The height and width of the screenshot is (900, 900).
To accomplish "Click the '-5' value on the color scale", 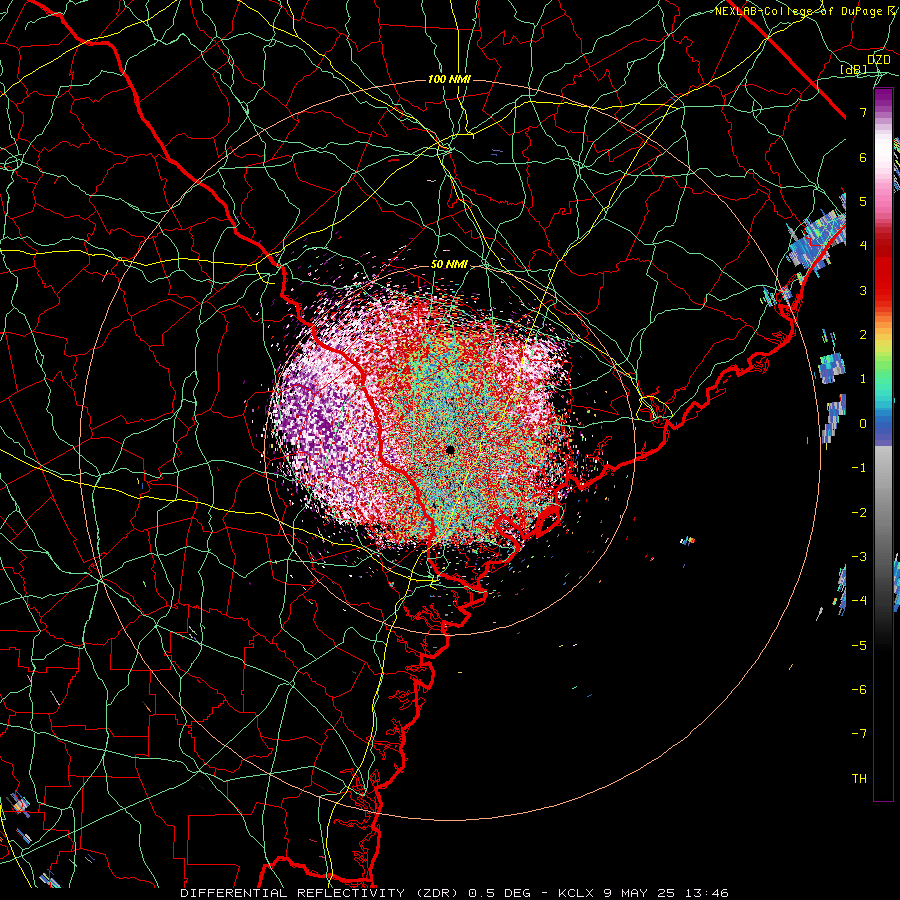I will [x=859, y=646].
